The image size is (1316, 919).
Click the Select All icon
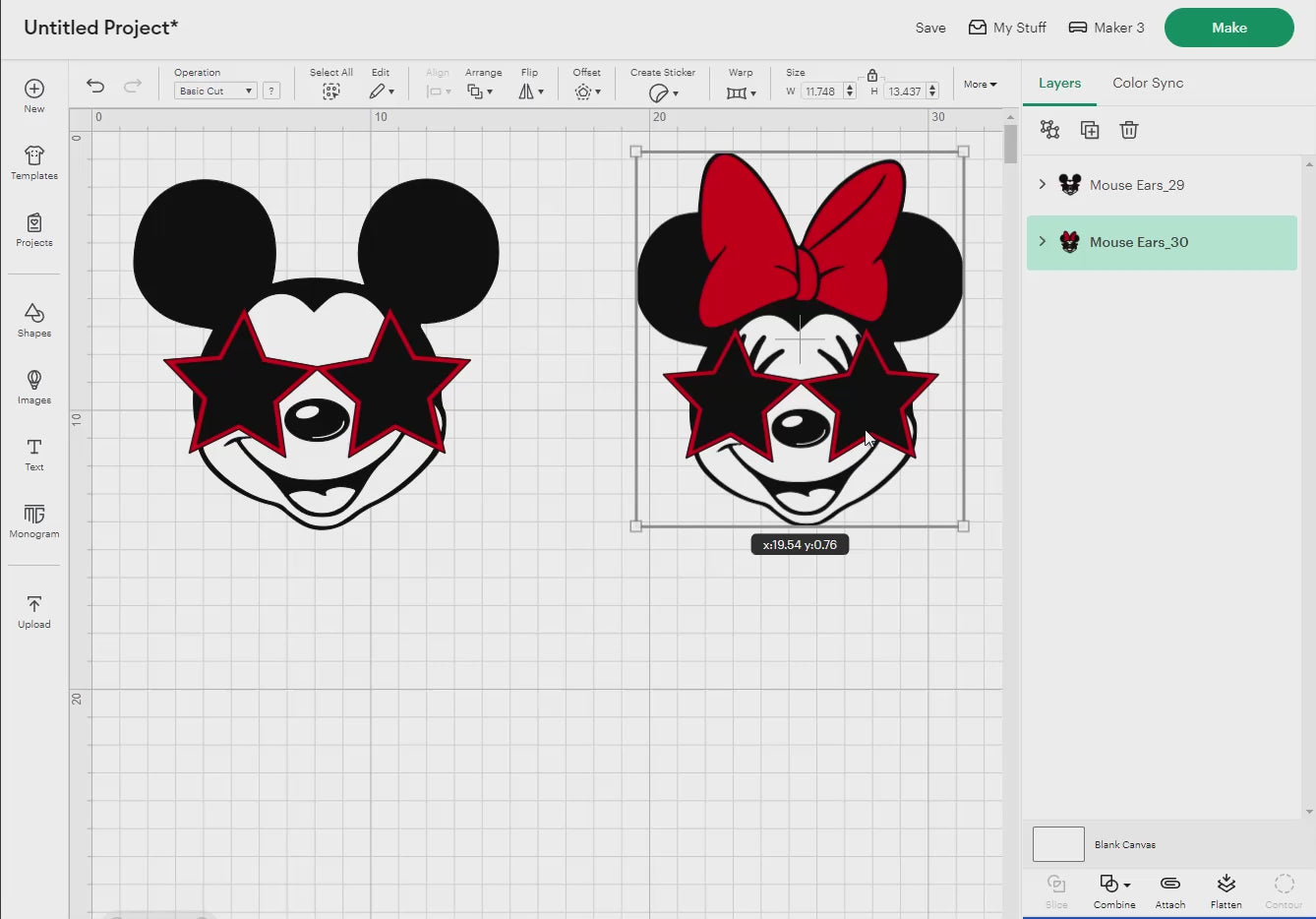coord(331,92)
